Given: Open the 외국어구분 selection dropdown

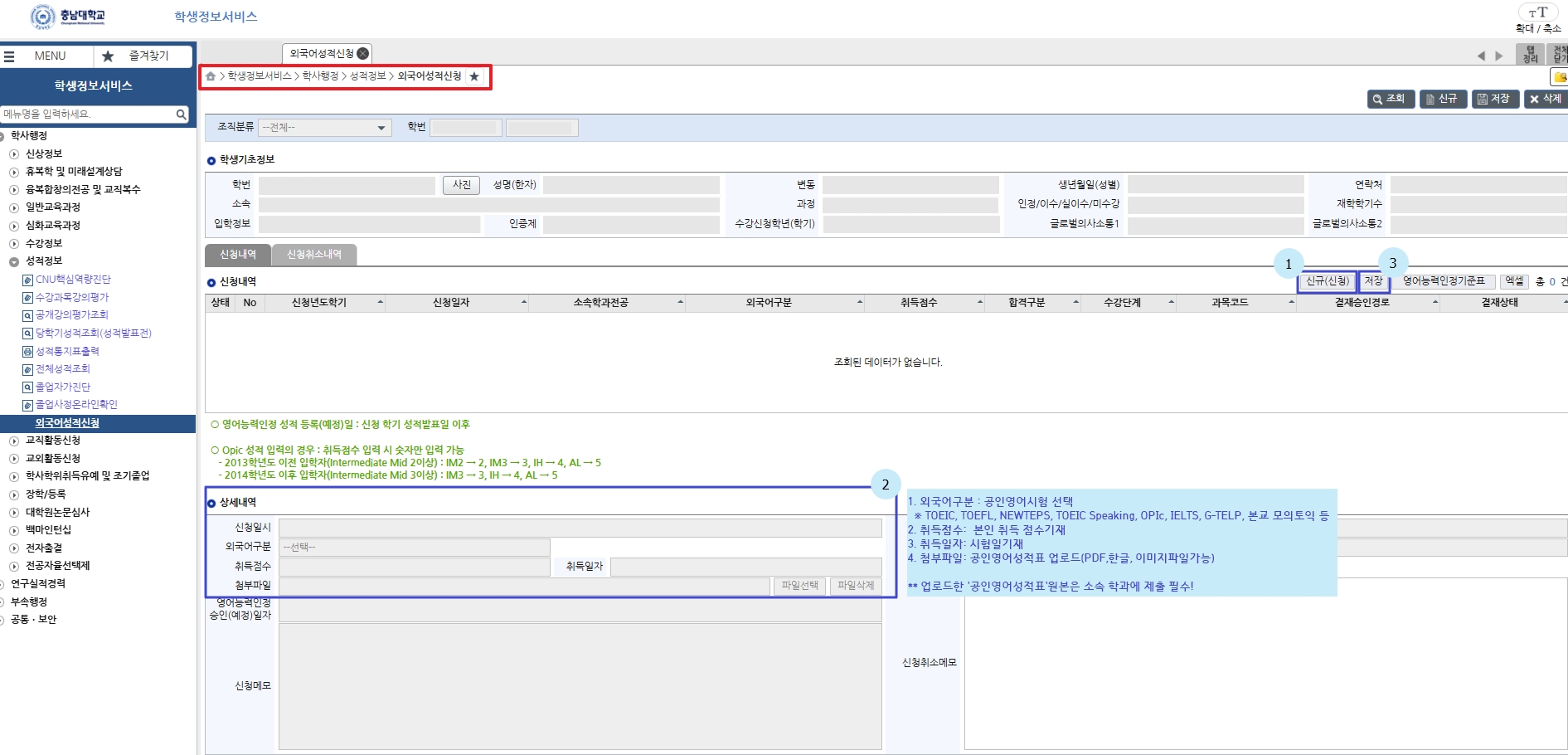Looking at the screenshot, I should click(414, 548).
